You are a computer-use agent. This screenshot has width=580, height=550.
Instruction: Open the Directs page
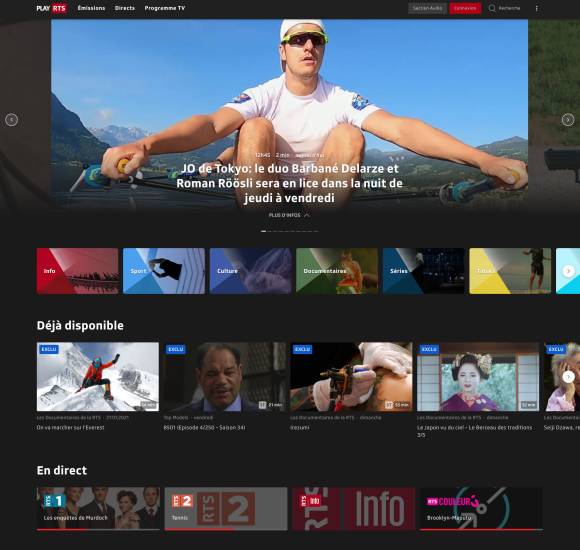point(125,8)
